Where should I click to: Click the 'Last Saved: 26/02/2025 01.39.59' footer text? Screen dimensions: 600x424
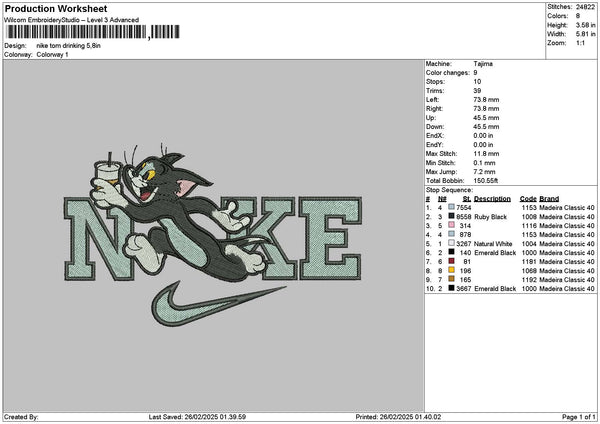click(197, 417)
